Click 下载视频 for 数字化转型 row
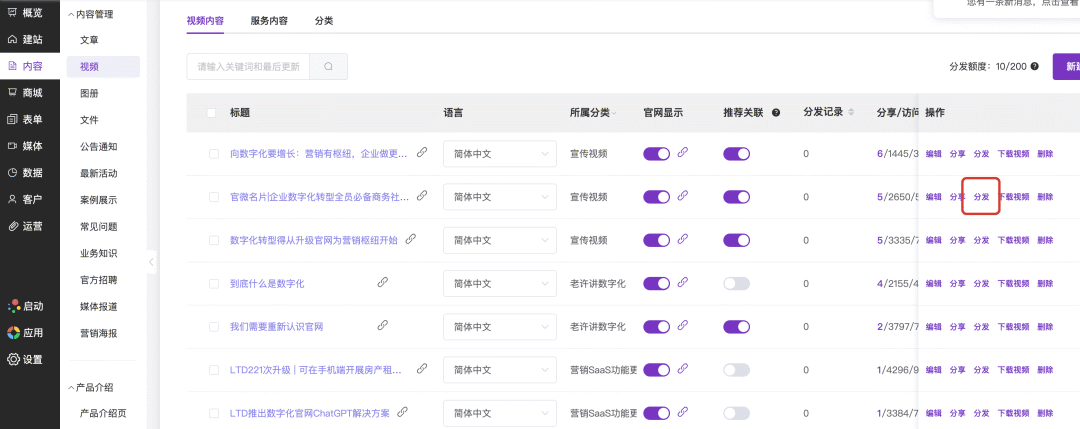This screenshot has width=1080, height=429. 1013,240
